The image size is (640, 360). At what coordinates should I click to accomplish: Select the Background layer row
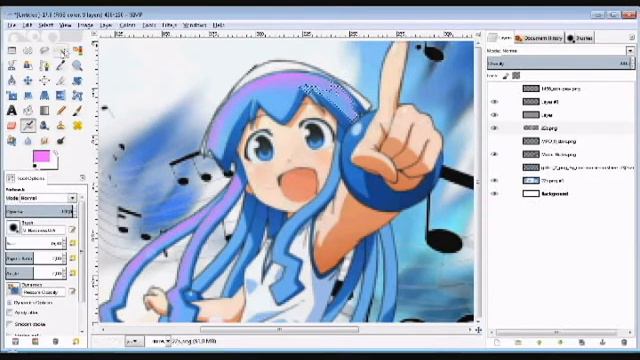(561, 193)
